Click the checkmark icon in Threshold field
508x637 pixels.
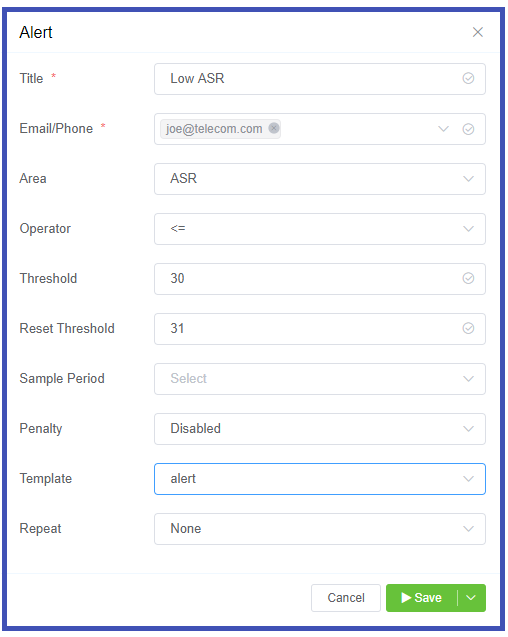point(468,278)
